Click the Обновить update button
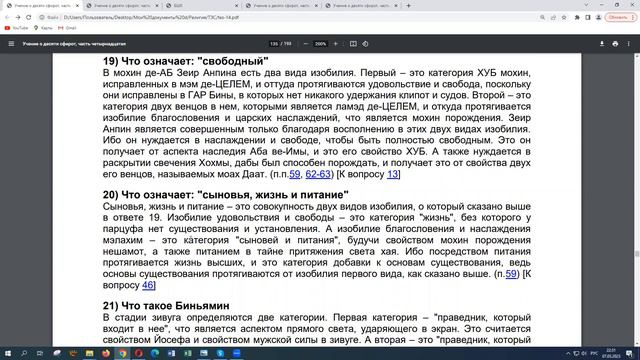This screenshot has height=360, width=640. tap(620, 18)
